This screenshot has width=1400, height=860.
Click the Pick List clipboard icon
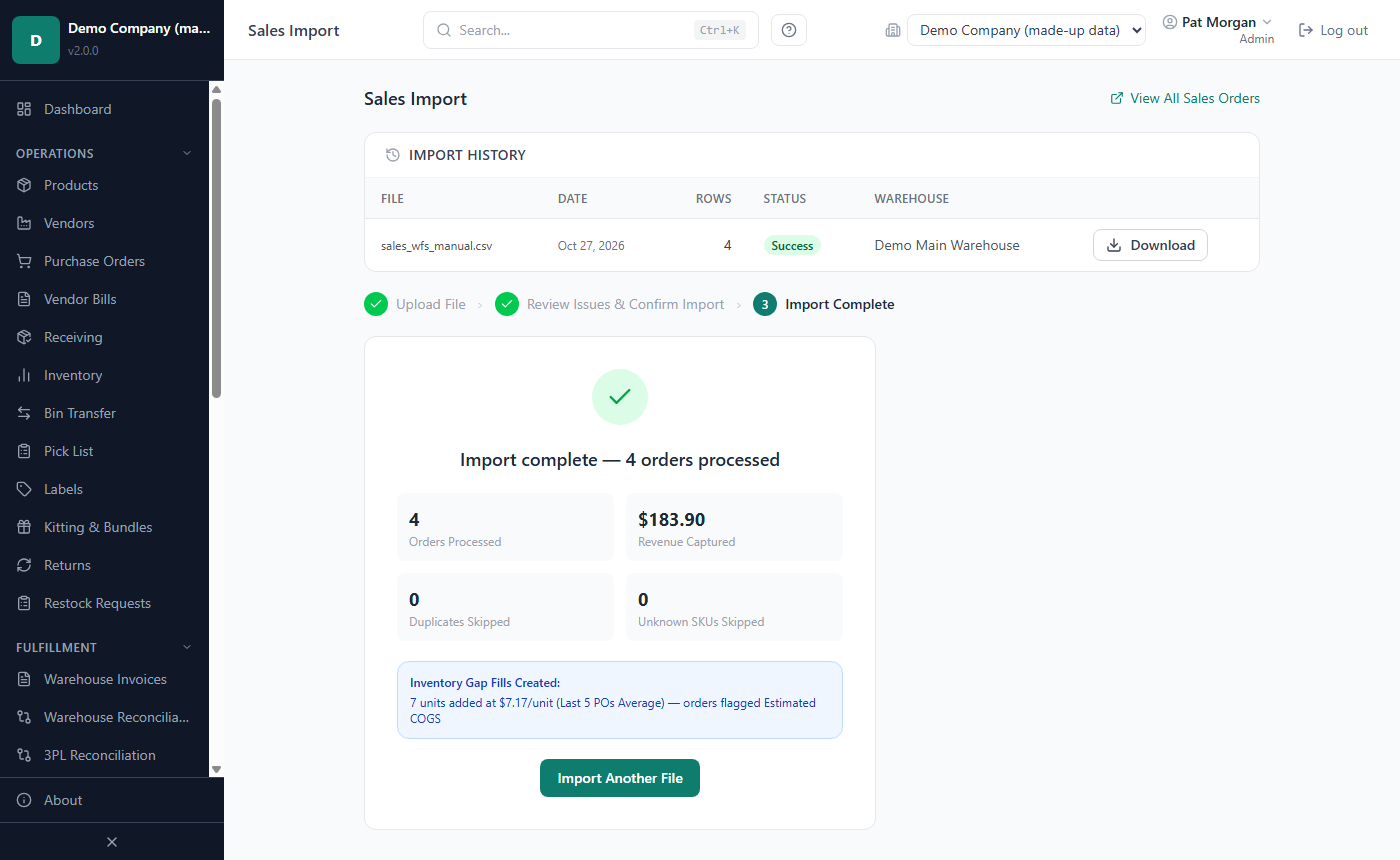[x=24, y=451]
